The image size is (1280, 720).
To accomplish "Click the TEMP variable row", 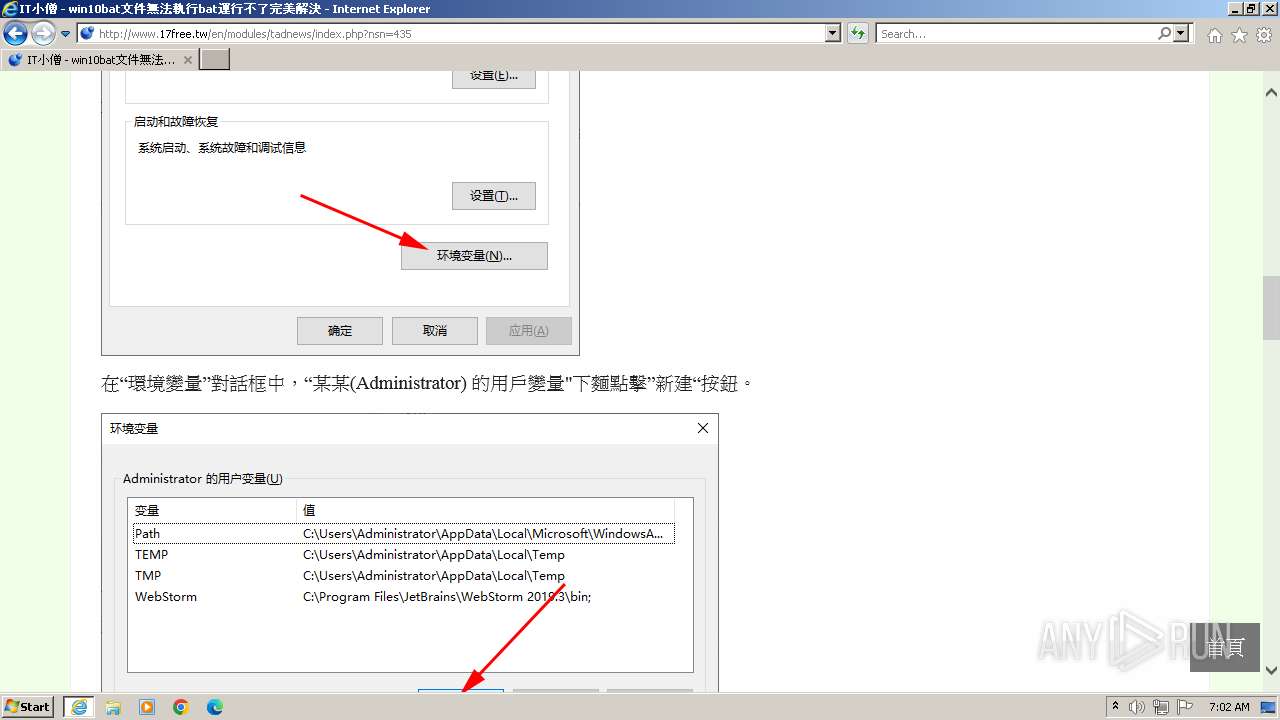I will coord(404,555).
